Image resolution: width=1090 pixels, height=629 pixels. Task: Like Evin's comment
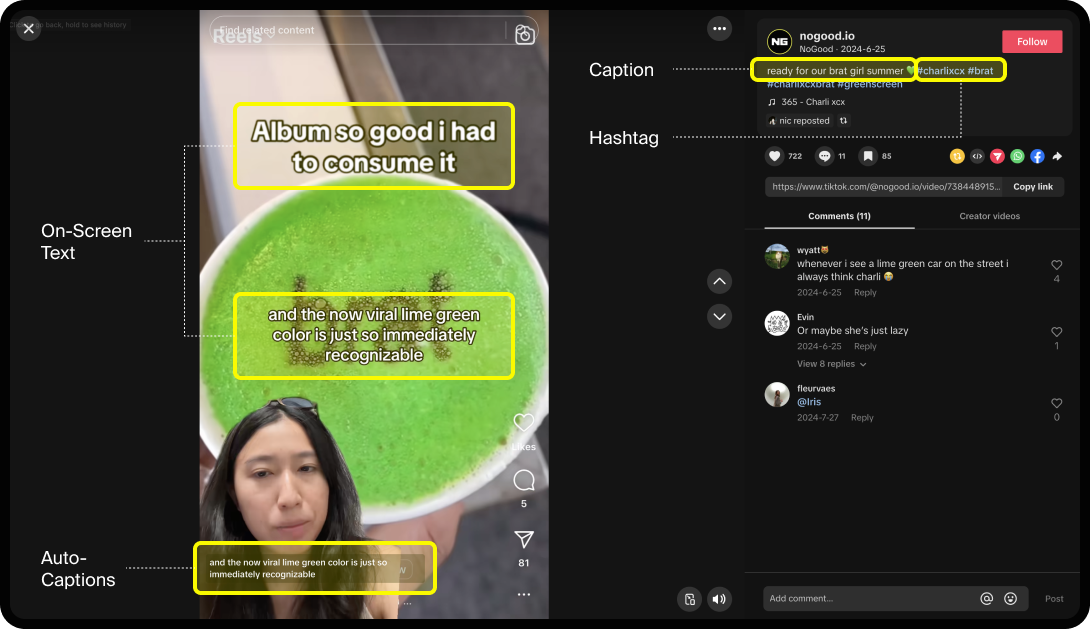tap(1057, 332)
